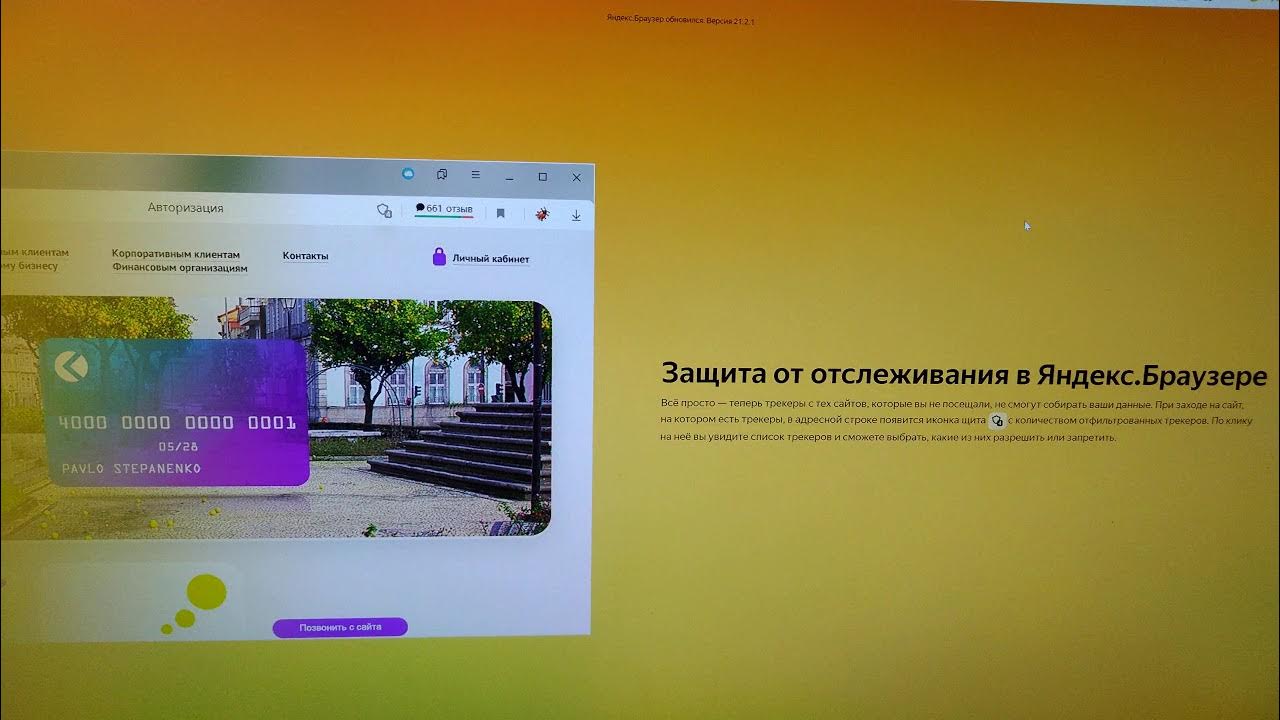Click the inline shield icon in description
This screenshot has height=720, width=1280.
996,421
